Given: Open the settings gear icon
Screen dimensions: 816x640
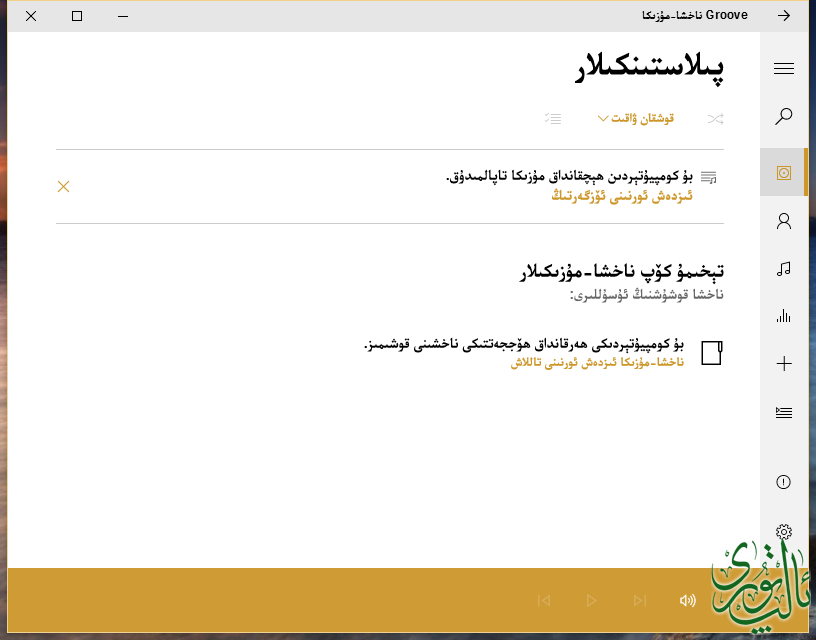Looking at the screenshot, I should pyautogui.click(x=783, y=532).
